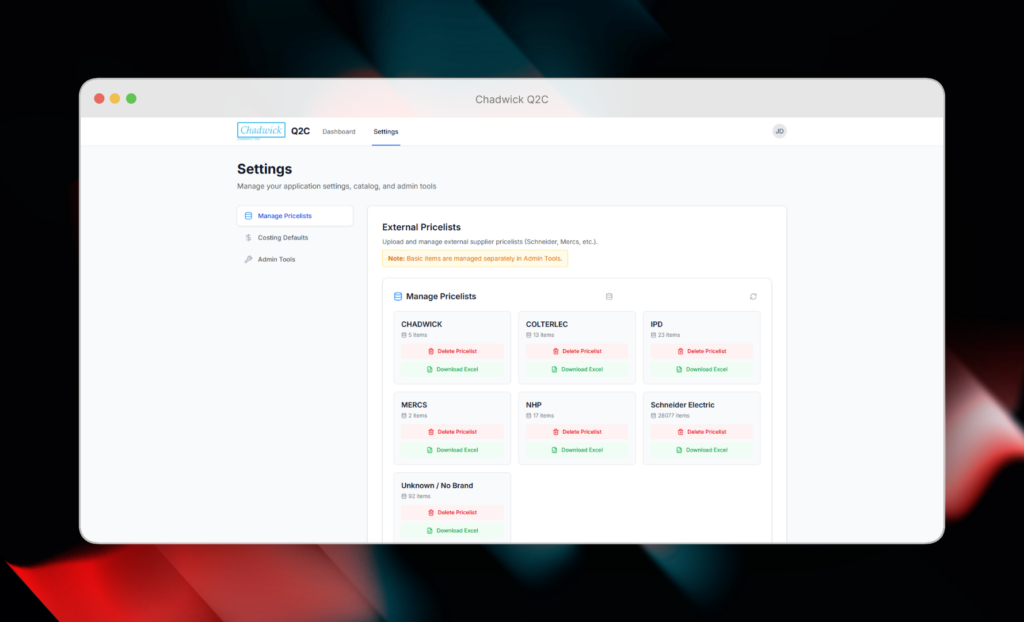Click the small gray database icon in panel header
This screenshot has width=1024, height=622.
coord(609,297)
